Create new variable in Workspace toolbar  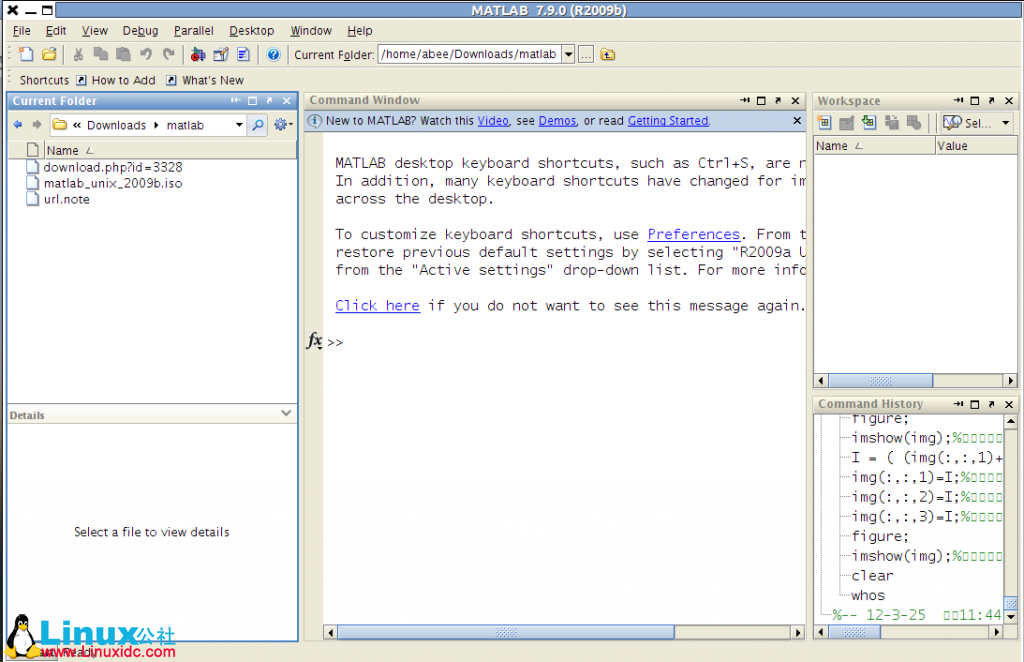[824, 122]
